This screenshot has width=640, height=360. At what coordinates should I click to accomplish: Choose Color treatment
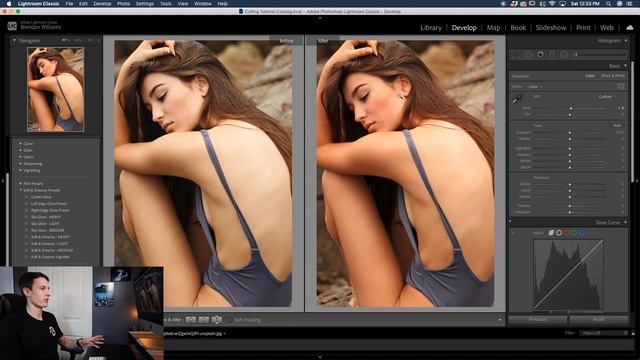(x=590, y=76)
